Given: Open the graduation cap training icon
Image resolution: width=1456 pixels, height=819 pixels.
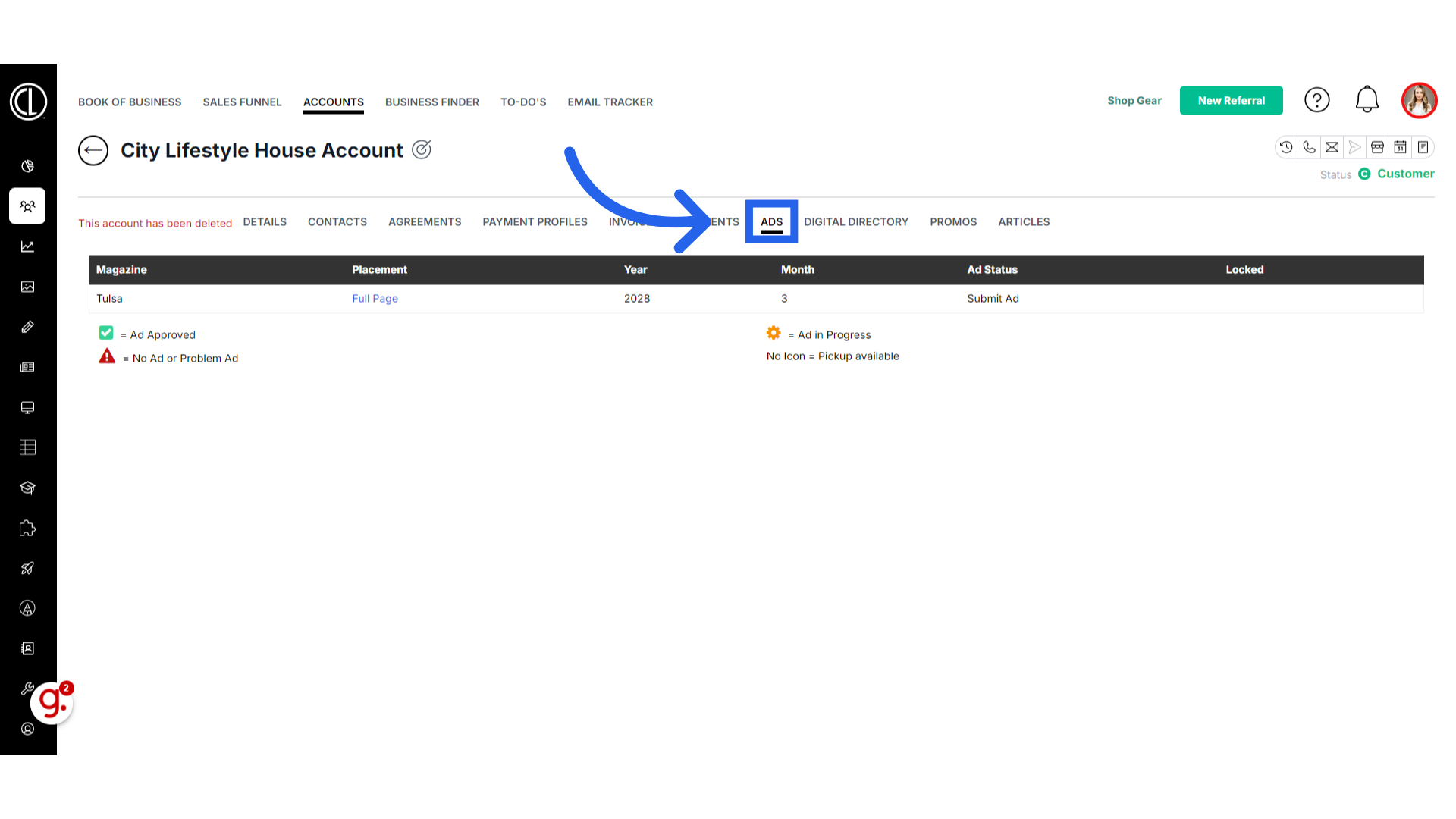Looking at the screenshot, I should point(27,488).
